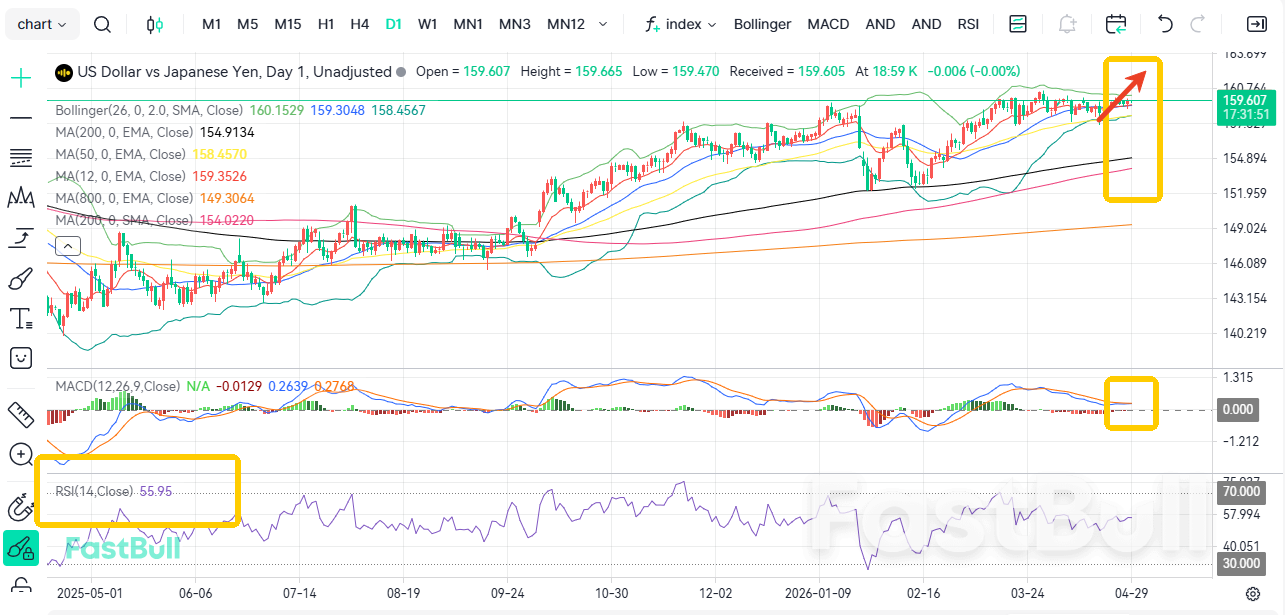Select the Text tool in the drawing sidebar
Image resolution: width=1285 pixels, height=615 pixels.
[20, 318]
